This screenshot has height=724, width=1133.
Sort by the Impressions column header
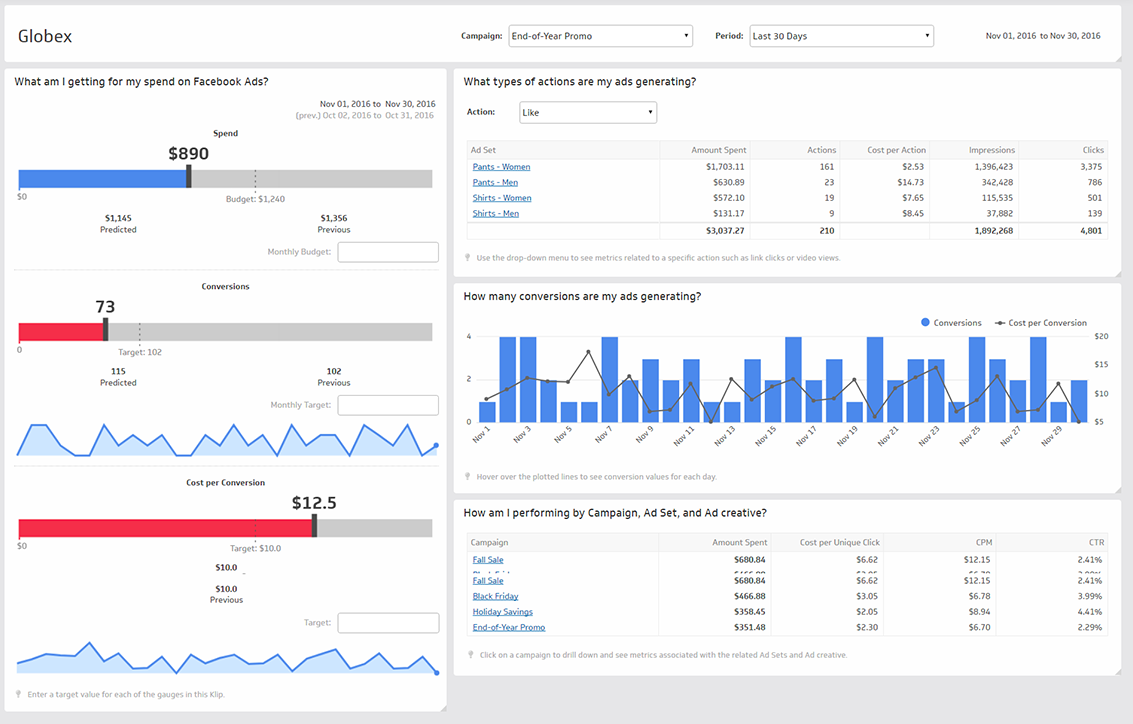pyautogui.click(x=990, y=150)
